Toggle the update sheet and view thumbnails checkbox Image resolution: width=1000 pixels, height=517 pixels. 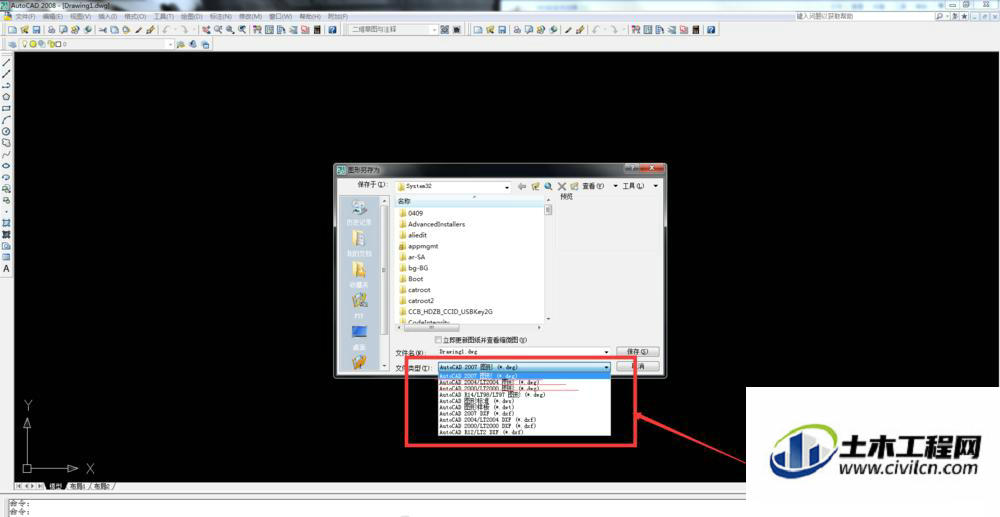coord(438,340)
